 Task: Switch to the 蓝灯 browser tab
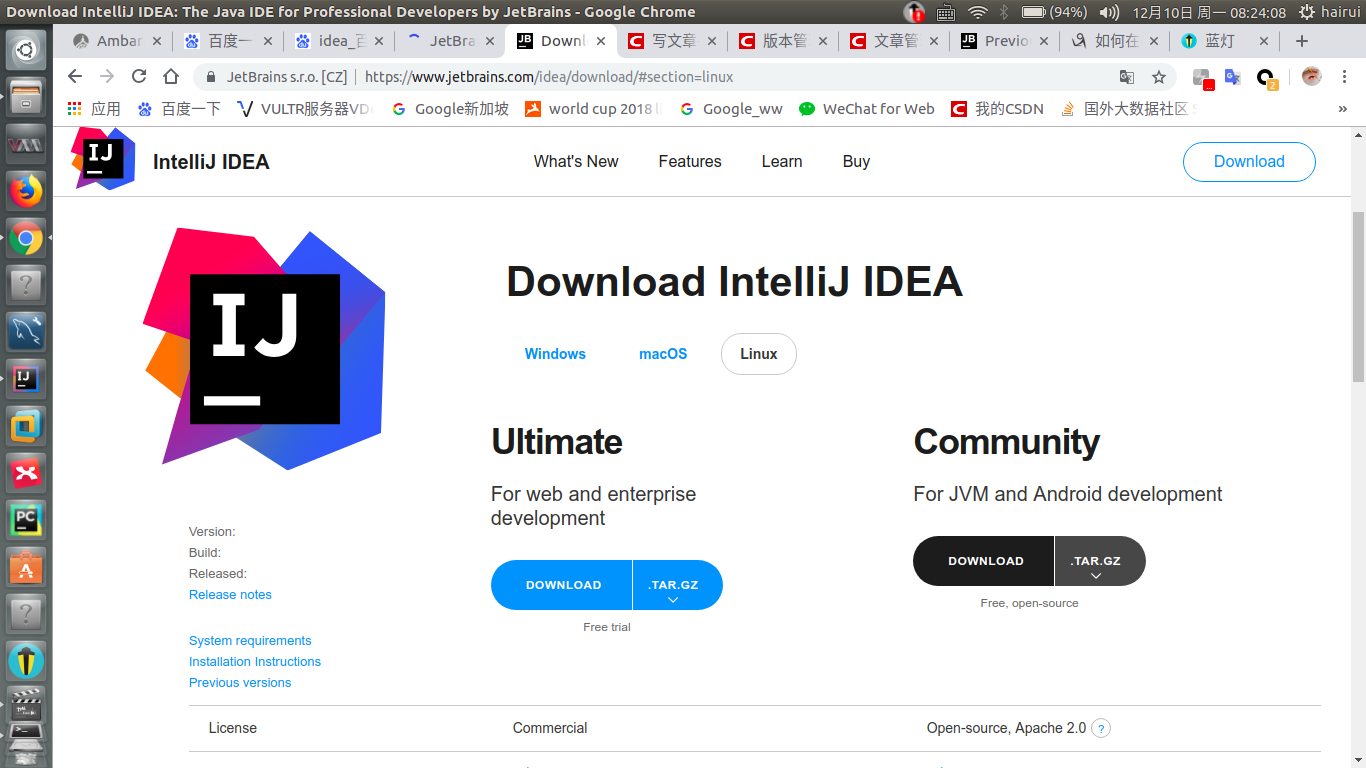click(x=1223, y=41)
